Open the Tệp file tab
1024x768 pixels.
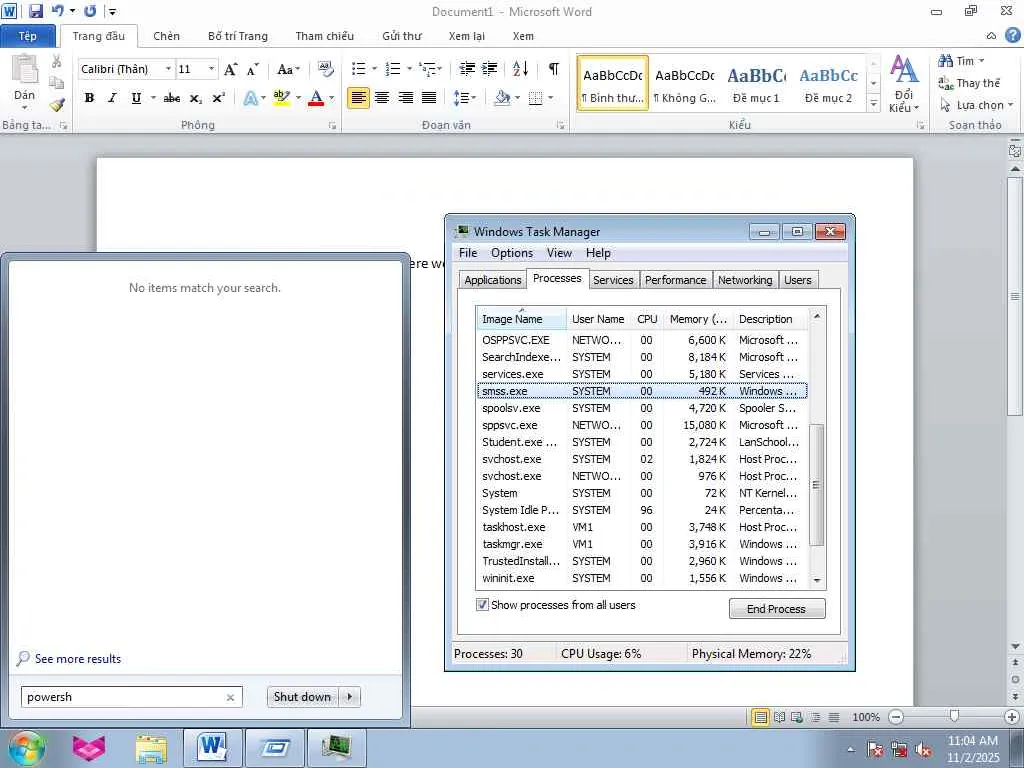coord(27,36)
